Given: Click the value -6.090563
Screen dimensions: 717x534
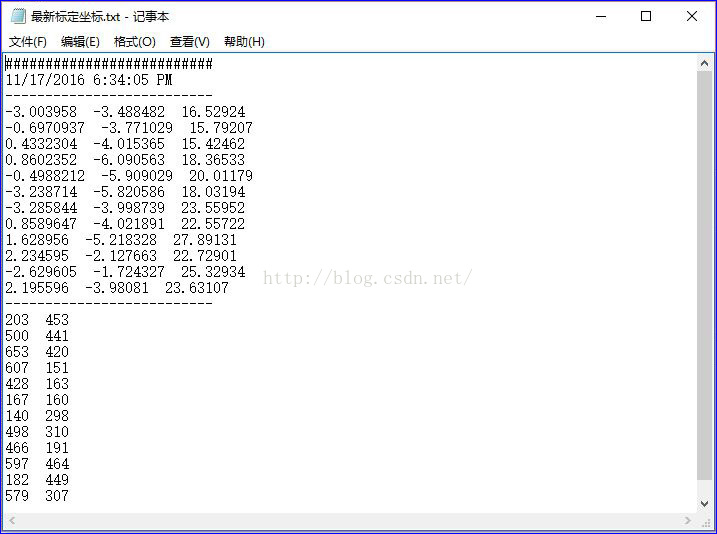Looking at the screenshot, I should coord(129,160).
